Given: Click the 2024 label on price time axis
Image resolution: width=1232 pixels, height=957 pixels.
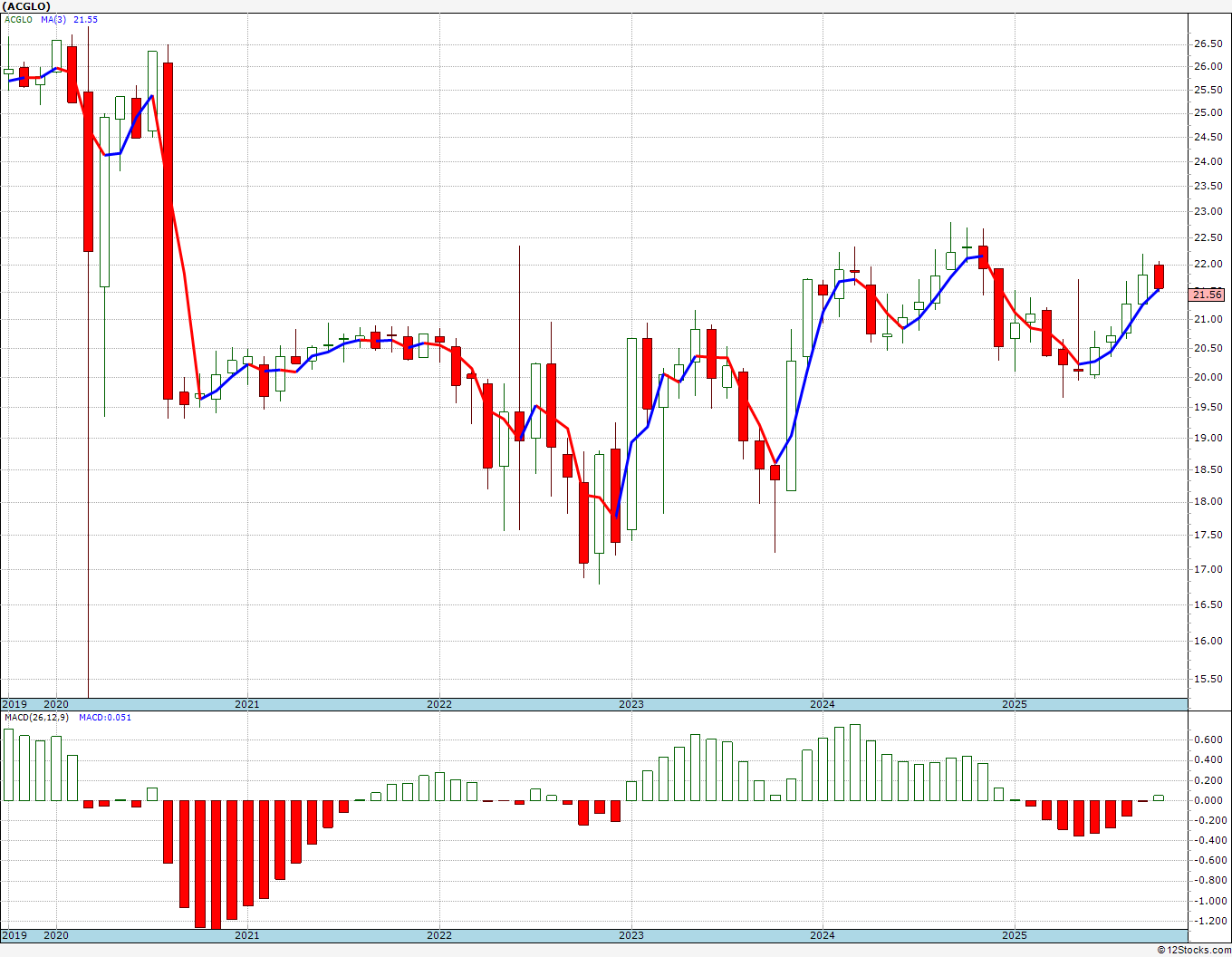Looking at the screenshot, I should 823,704.
